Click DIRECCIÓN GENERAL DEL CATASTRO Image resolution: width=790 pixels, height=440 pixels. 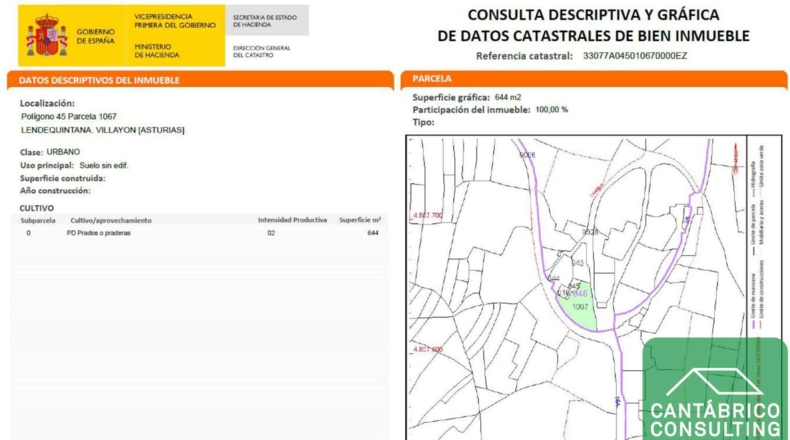[x=261, y=51]
